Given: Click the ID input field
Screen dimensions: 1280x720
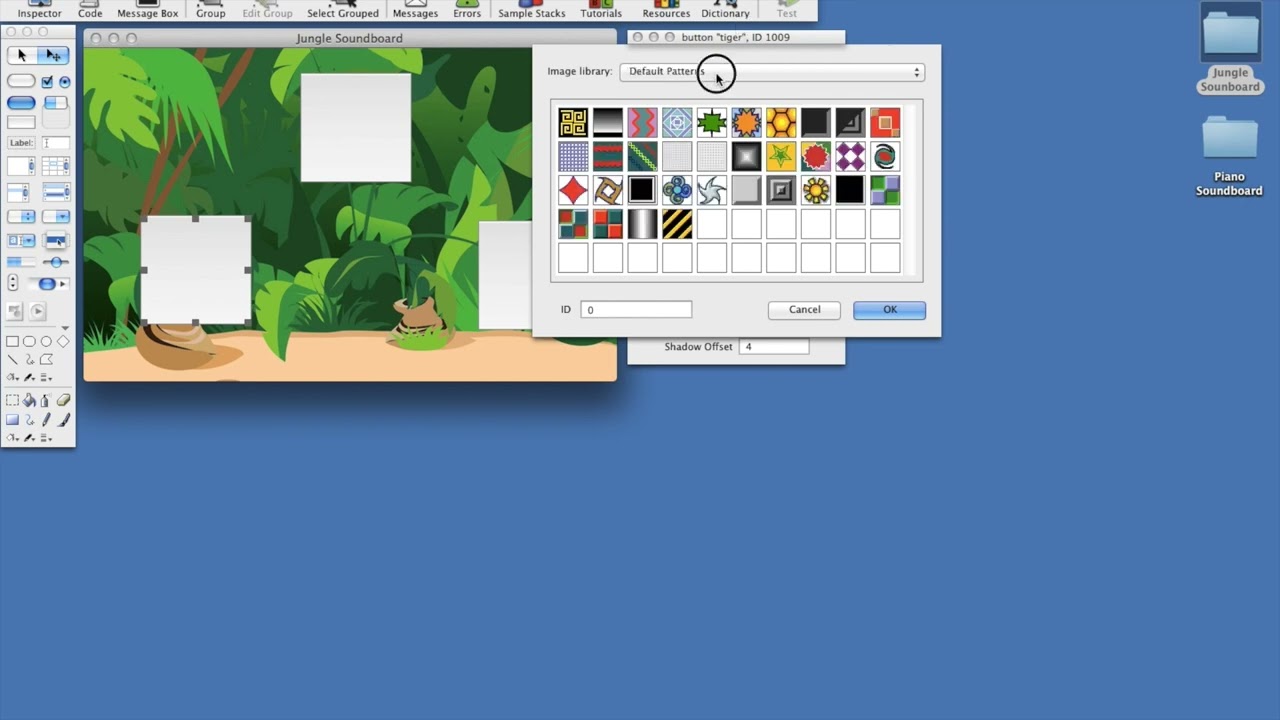Looking at the screenshot, I should pyautogui.click(x=636, y=310).
